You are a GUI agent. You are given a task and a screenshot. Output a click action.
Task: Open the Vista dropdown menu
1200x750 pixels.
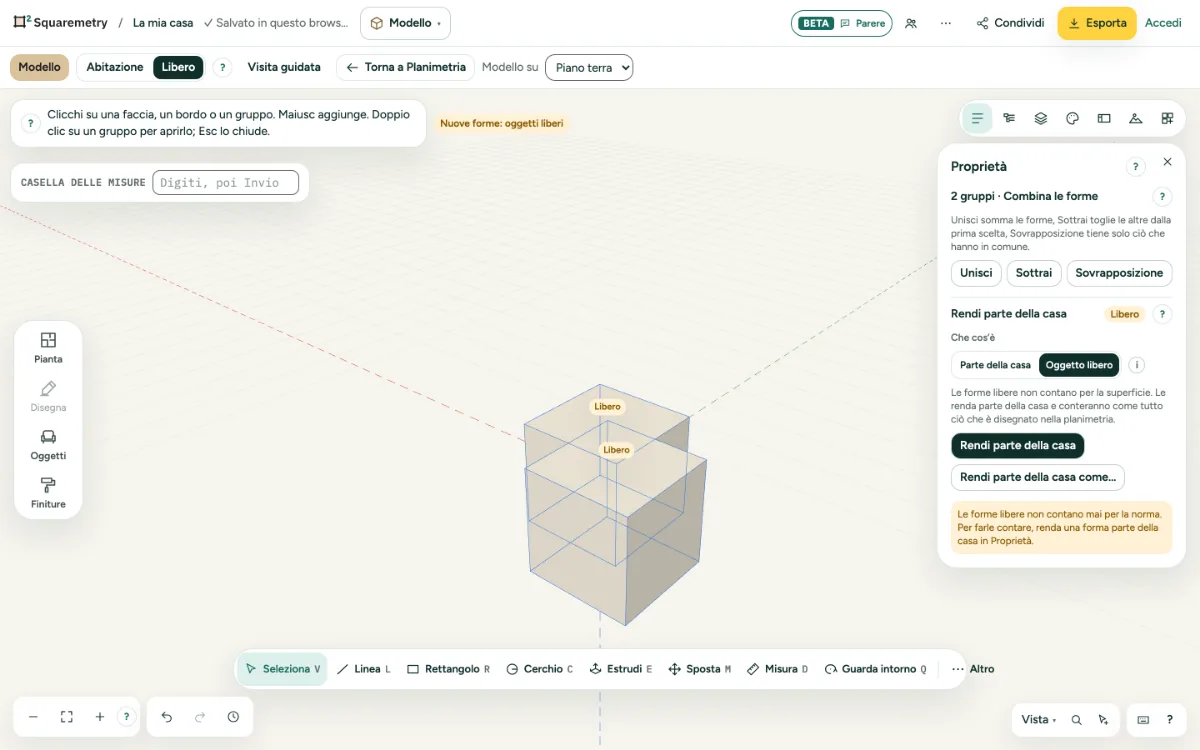coord(1038,719)
